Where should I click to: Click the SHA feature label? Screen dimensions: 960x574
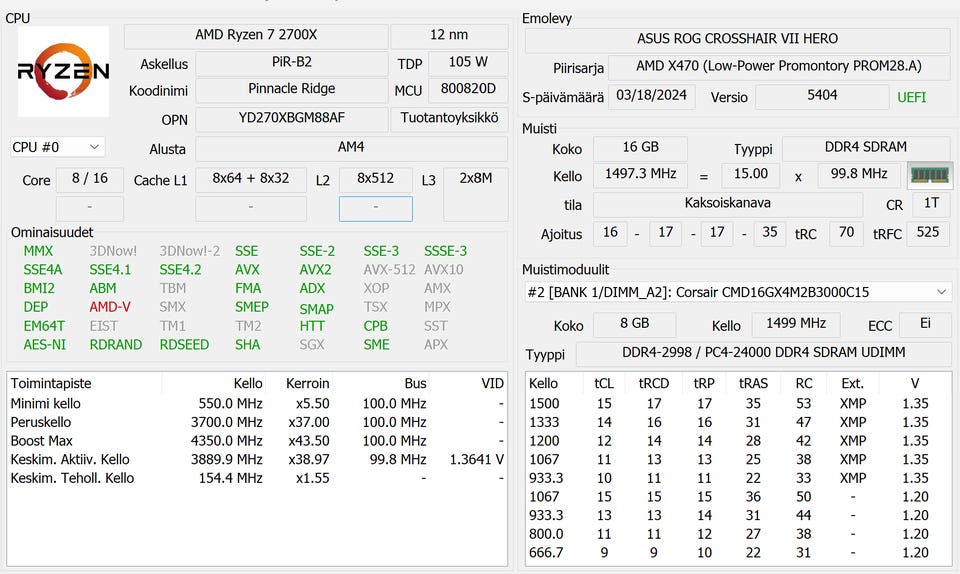247,345
